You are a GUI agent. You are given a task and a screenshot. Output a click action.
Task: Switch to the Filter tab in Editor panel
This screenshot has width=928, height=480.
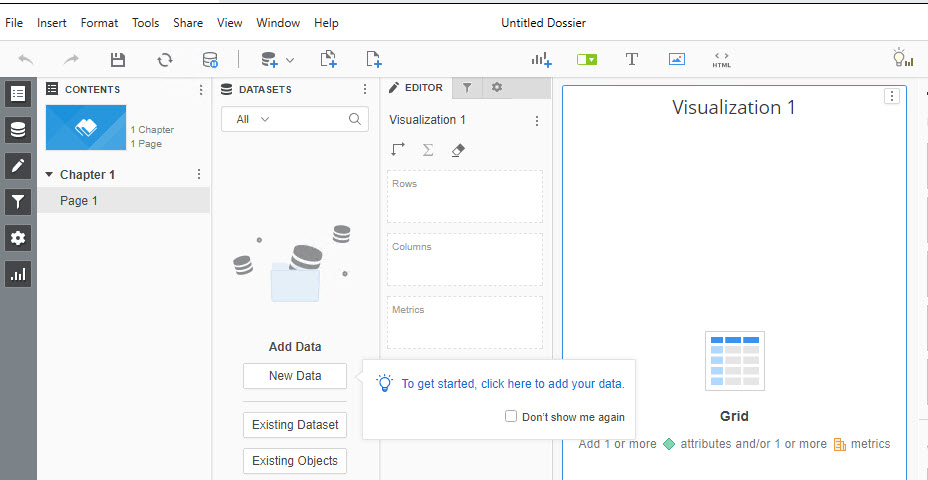tap(467, 88)
